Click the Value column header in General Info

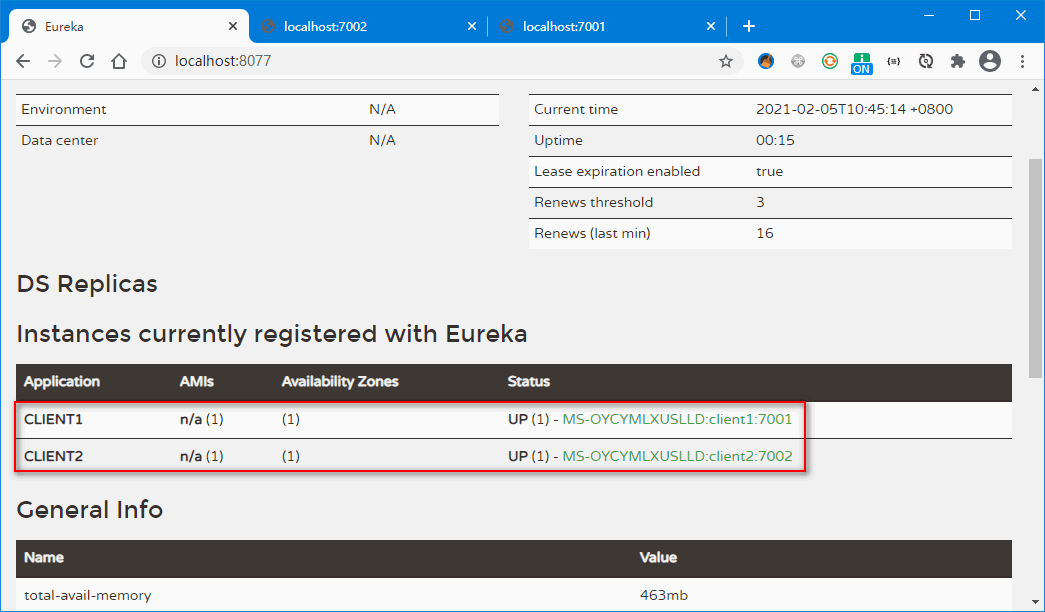pyautogui.click(x=658, y=558)
